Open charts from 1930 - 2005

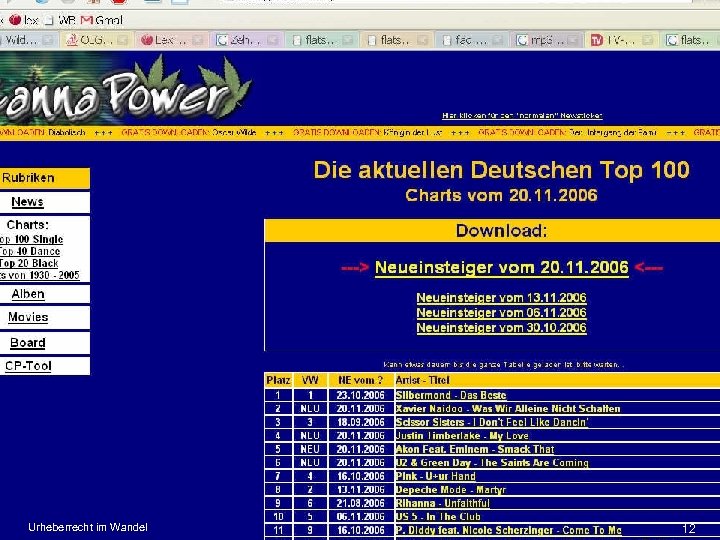coord(39,275)
